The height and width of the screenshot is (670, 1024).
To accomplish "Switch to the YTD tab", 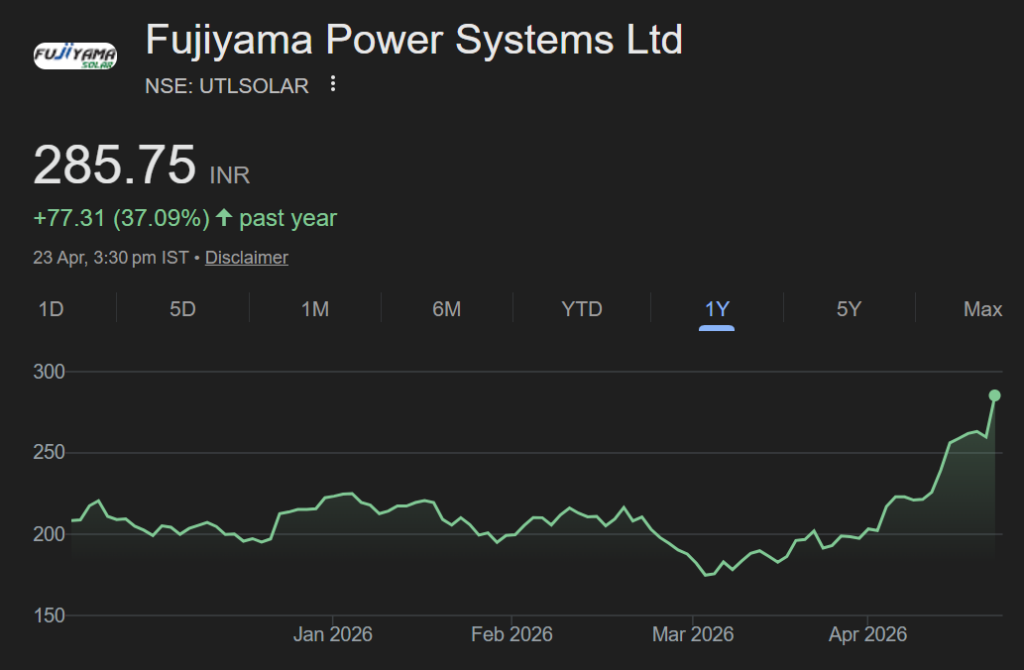I will 581,309.
